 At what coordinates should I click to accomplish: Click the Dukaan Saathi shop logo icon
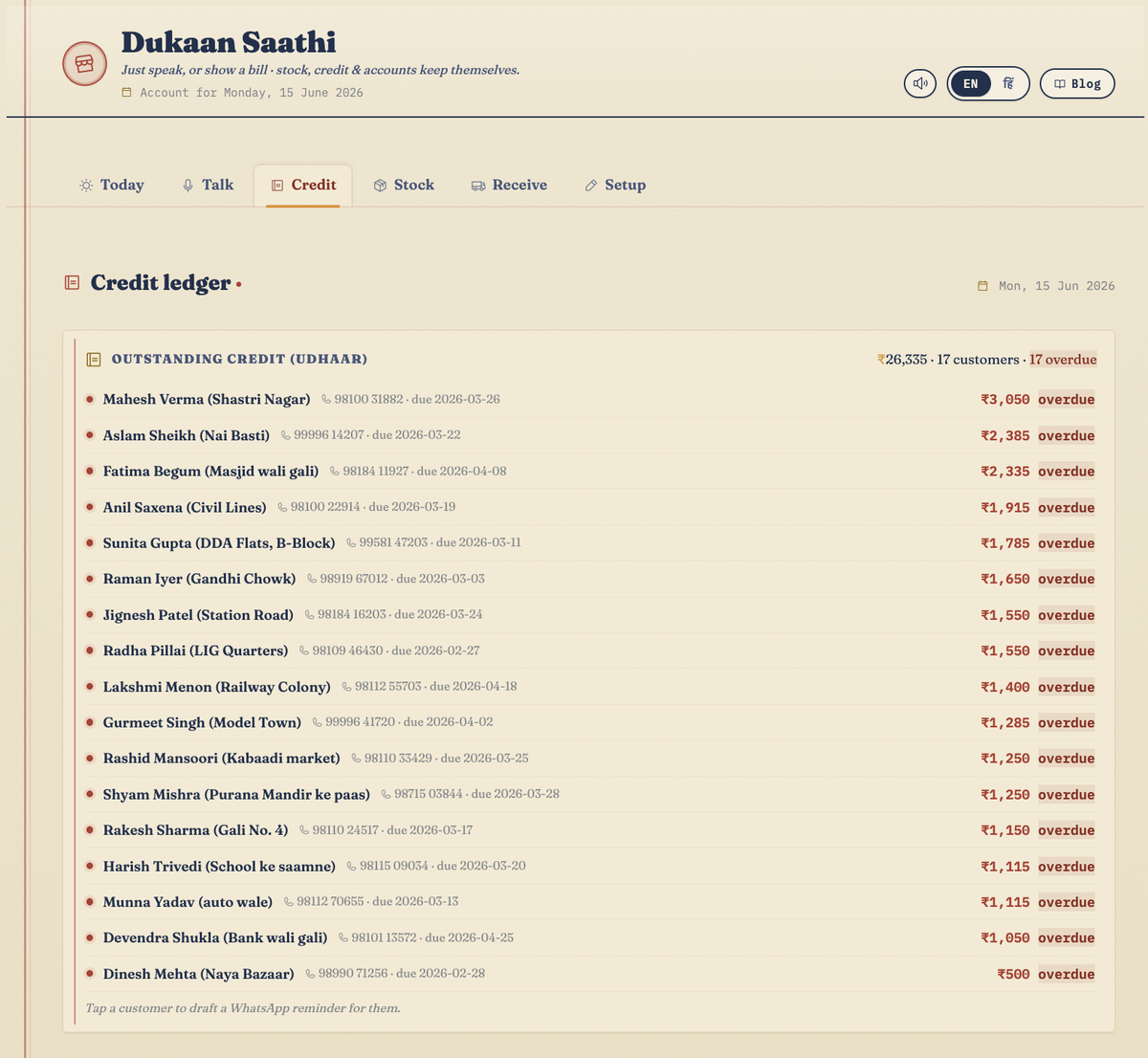pos(84,64)
